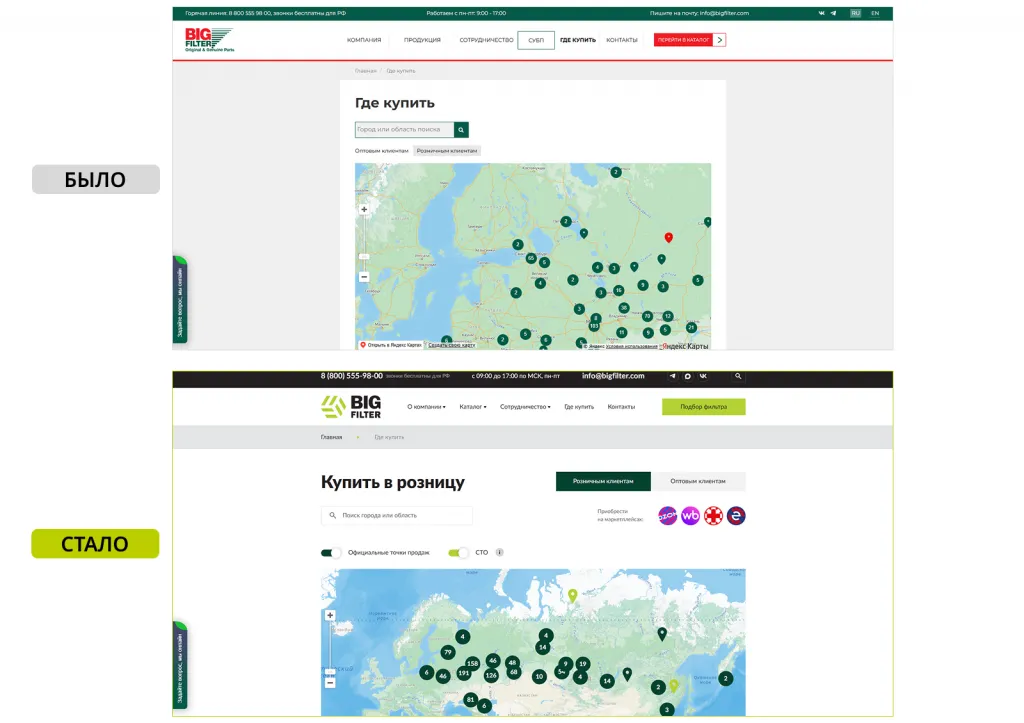Screen dimensions: 1024x723
Task: Open the Главная breadcrumb on new site
Action: coord(331,437)
